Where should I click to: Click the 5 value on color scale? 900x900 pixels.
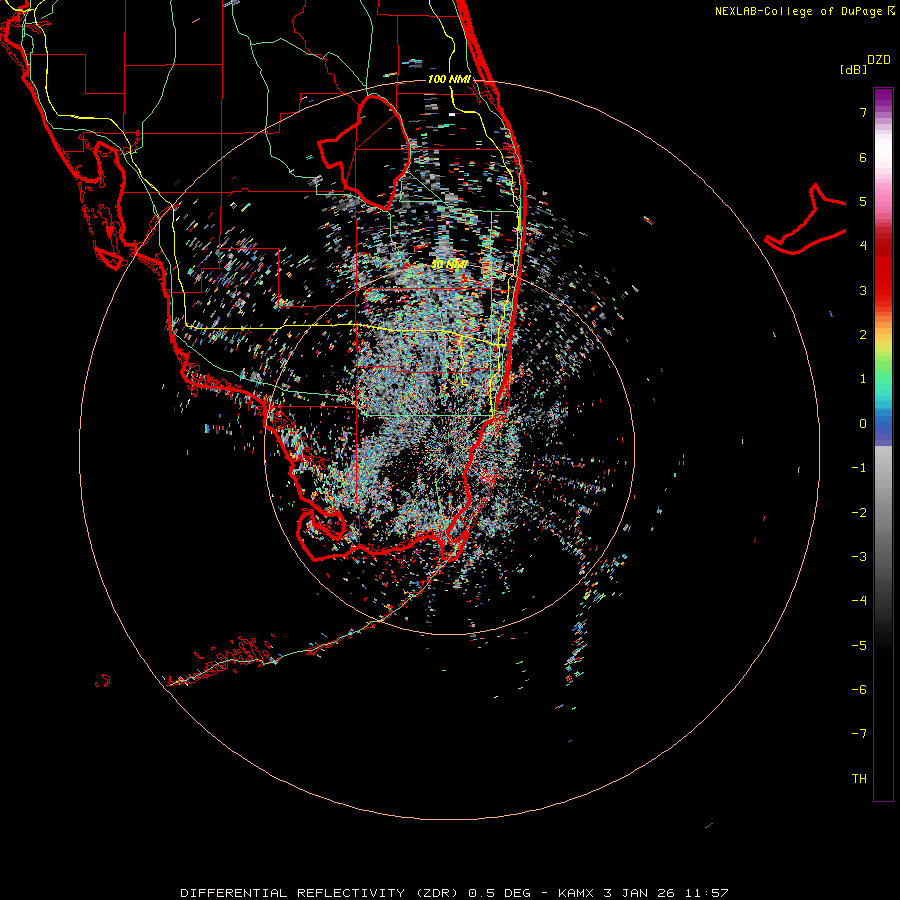tap(863, 201)
